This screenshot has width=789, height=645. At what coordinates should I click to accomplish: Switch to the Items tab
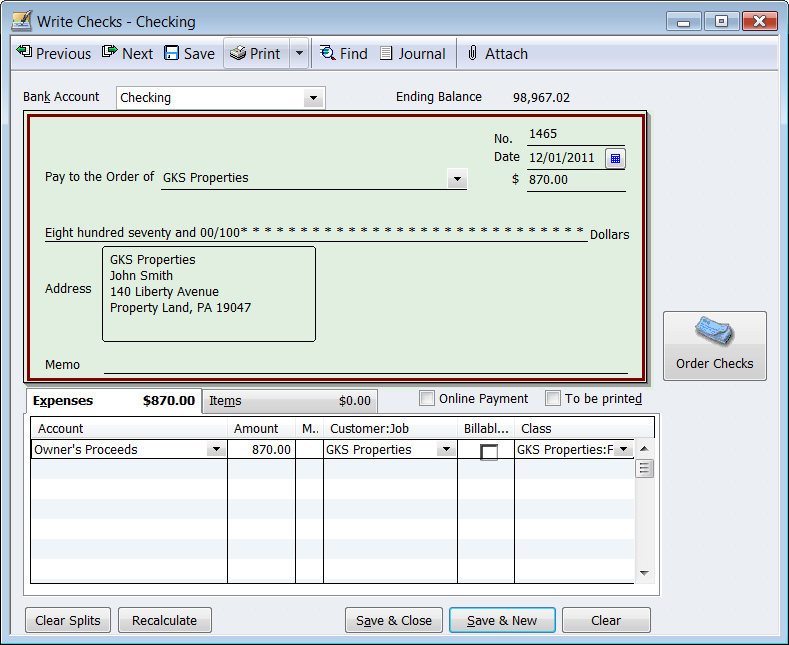289,401
